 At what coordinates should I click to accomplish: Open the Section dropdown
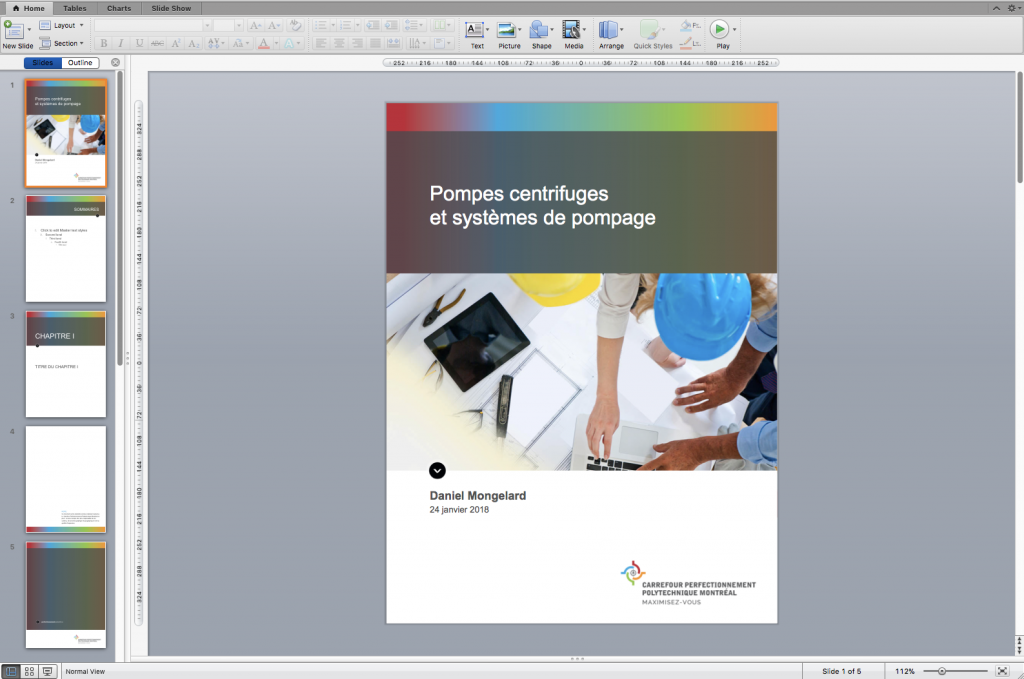61,43
